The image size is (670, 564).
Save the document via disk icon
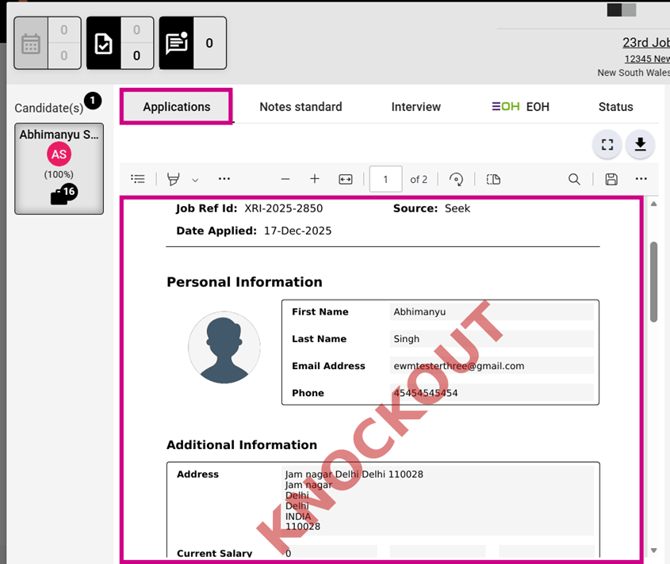(611, 179)
